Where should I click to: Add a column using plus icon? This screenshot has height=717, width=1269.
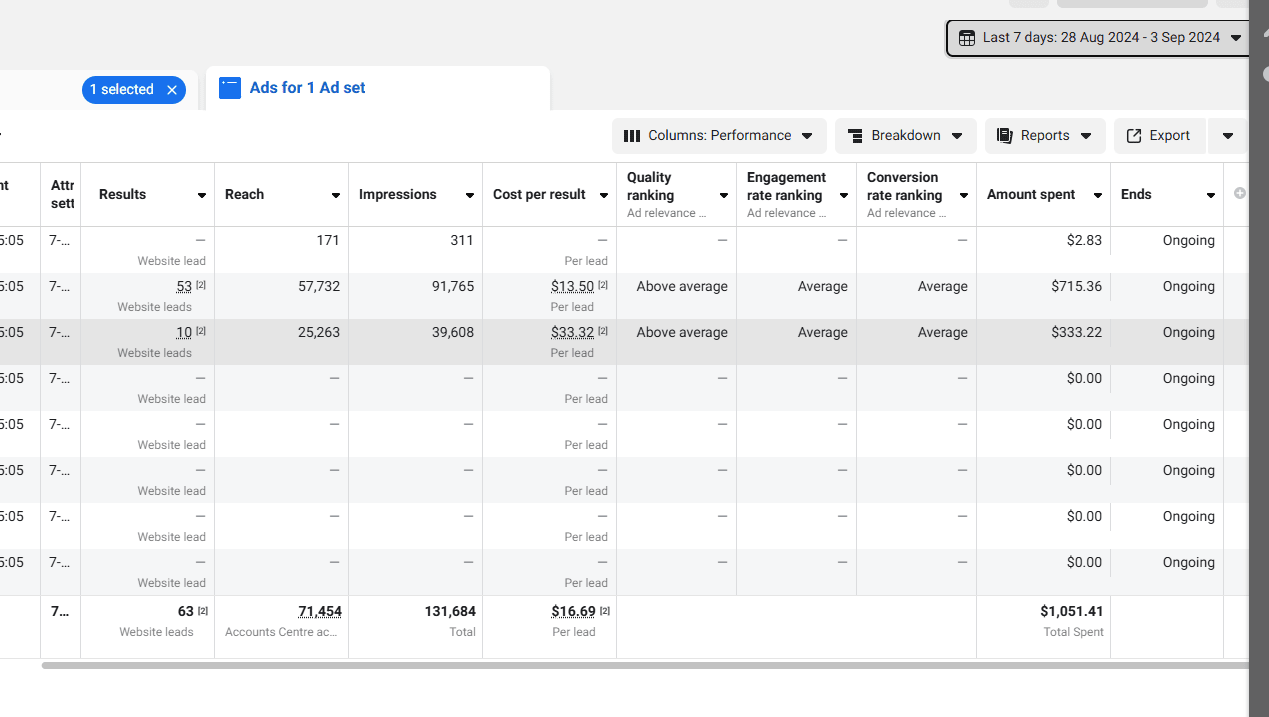[1240, 193]
